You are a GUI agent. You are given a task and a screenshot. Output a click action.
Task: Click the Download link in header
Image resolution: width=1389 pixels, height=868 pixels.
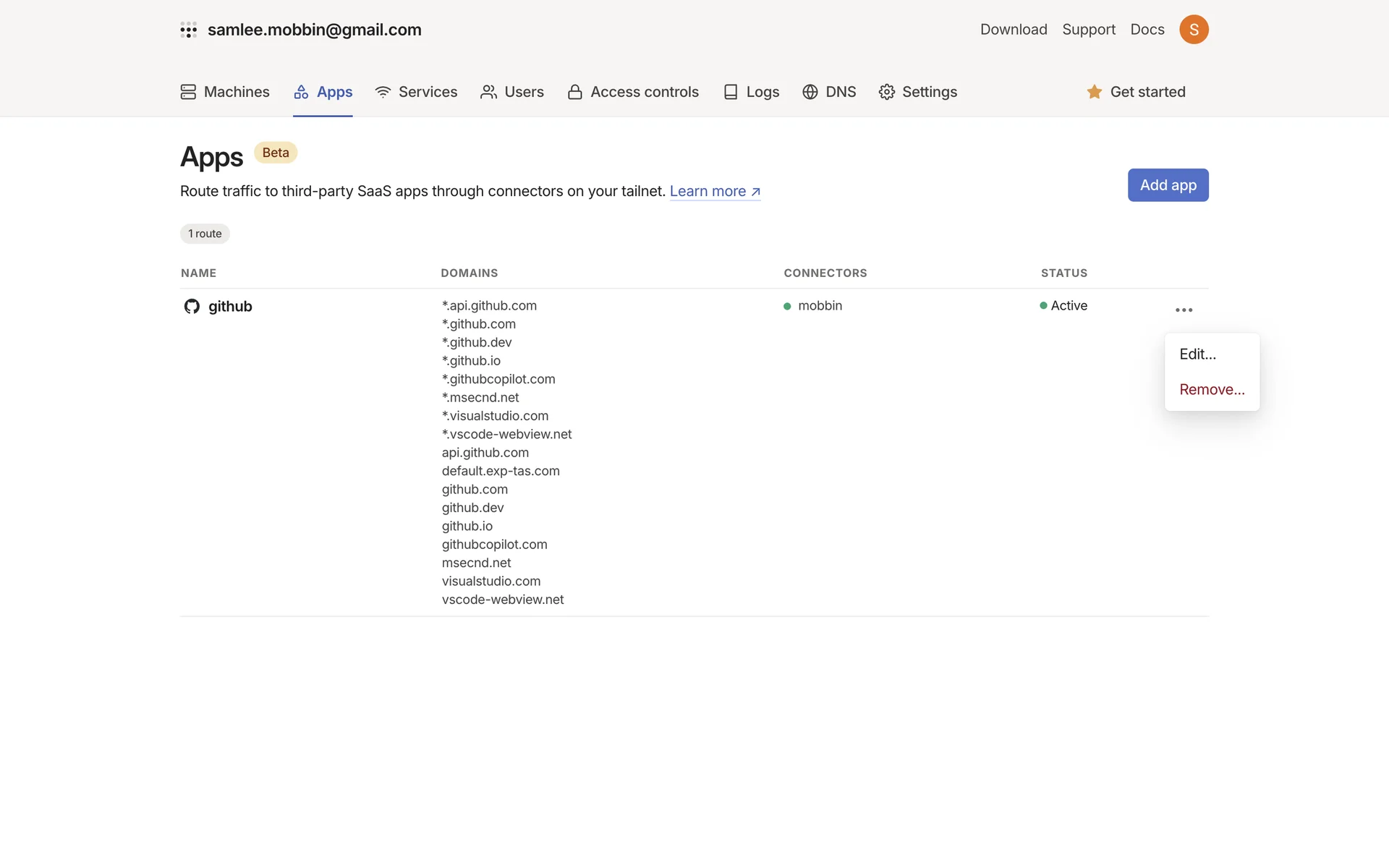[x=1013, y=30]
